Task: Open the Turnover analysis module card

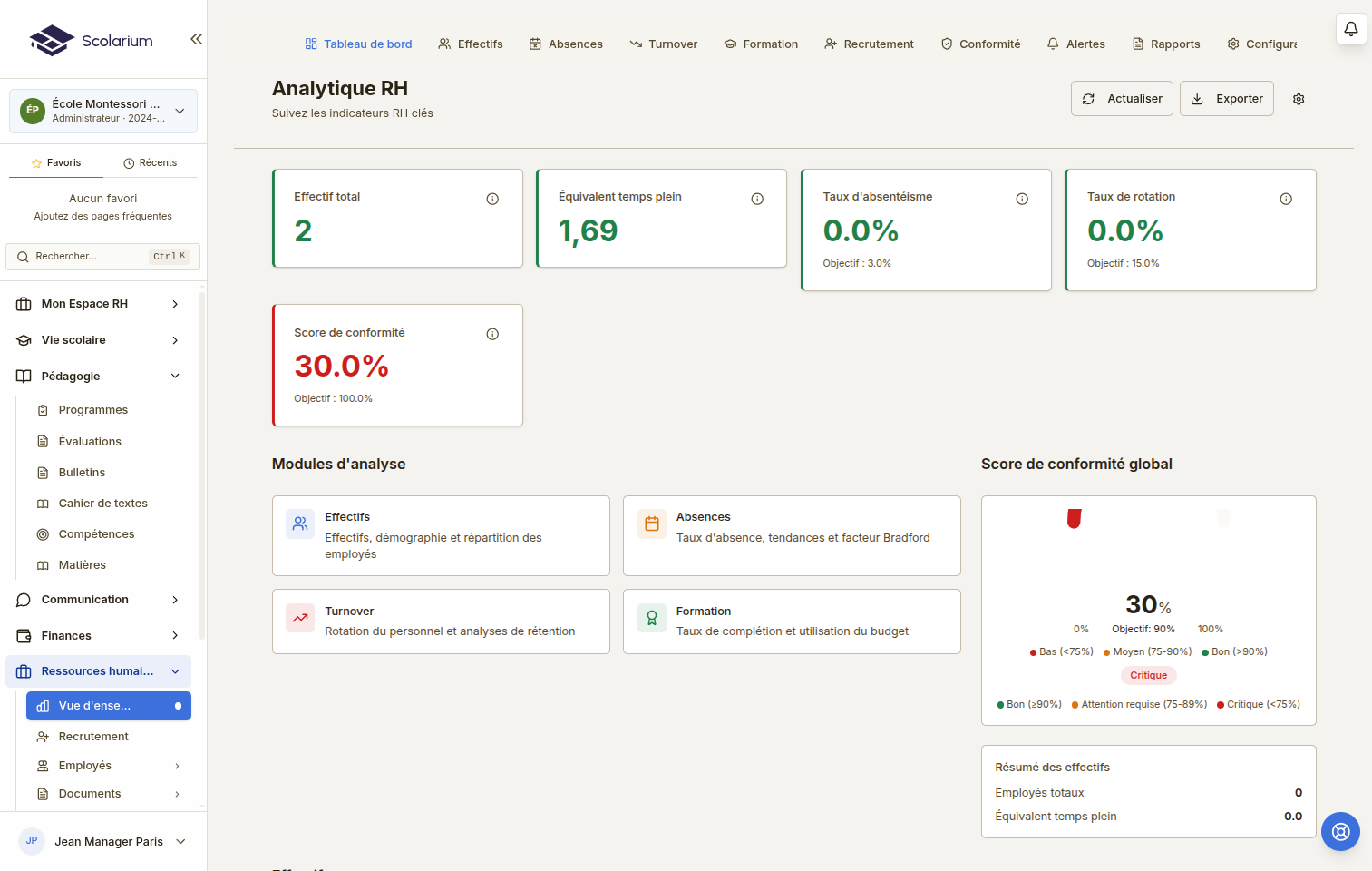Action: (441, 621)
